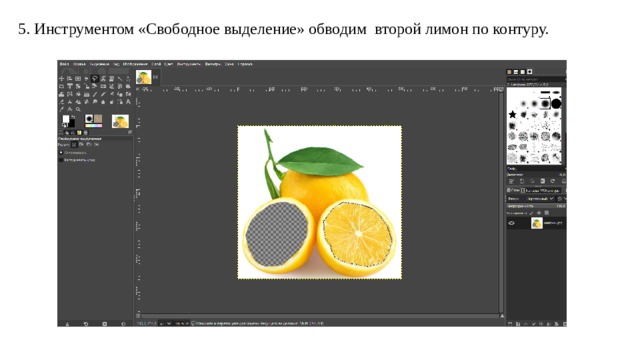Select the Crop tool
Screen dimensions: 640x360
click(x=61, y=86)
